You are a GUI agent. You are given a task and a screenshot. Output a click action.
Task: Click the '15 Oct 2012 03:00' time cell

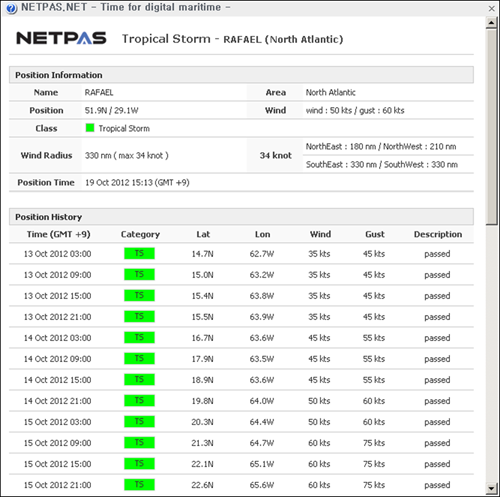point(57,422)
